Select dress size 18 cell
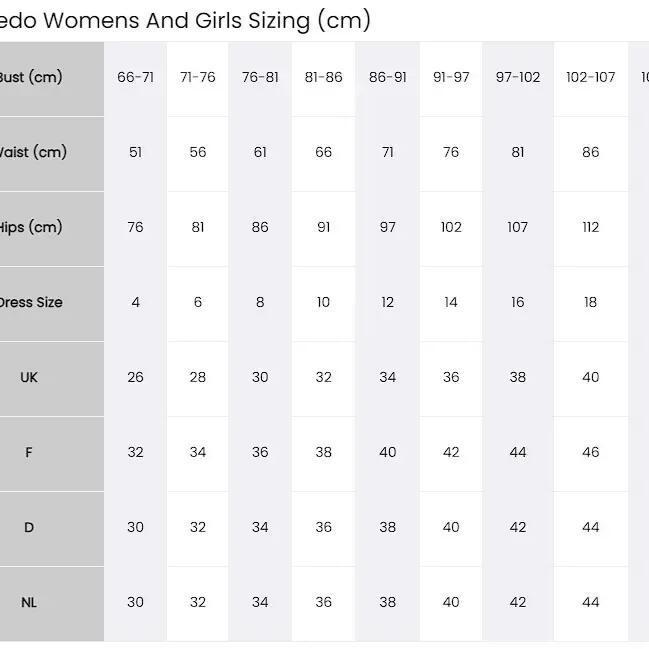This screenshot has width=649, height=649. [591, 304]
